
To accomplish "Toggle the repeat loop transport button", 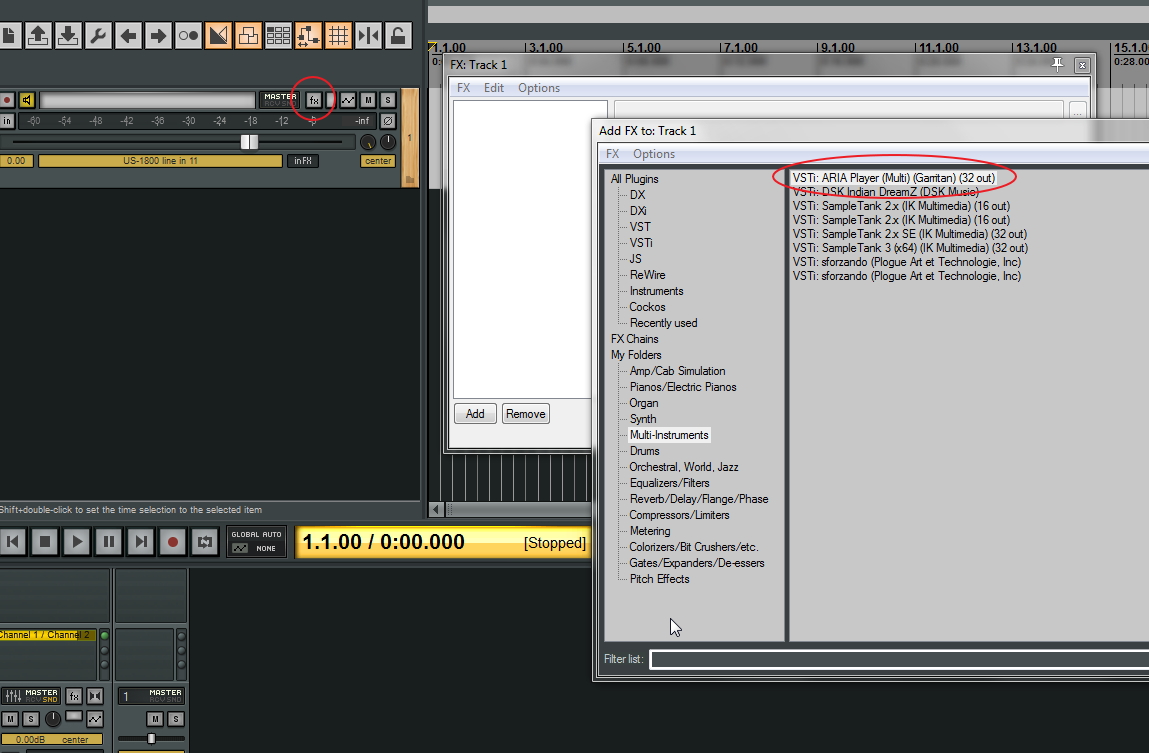I will pos(204,542).
